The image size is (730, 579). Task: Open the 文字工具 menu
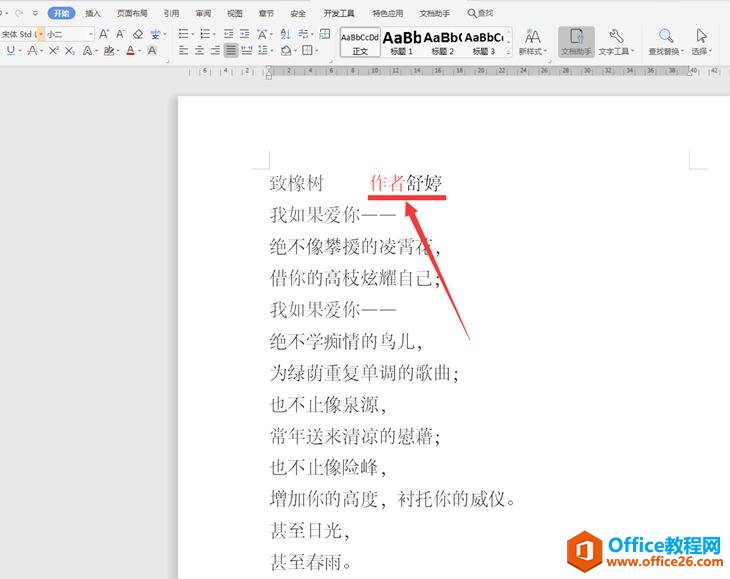click(x=616, y=42)
